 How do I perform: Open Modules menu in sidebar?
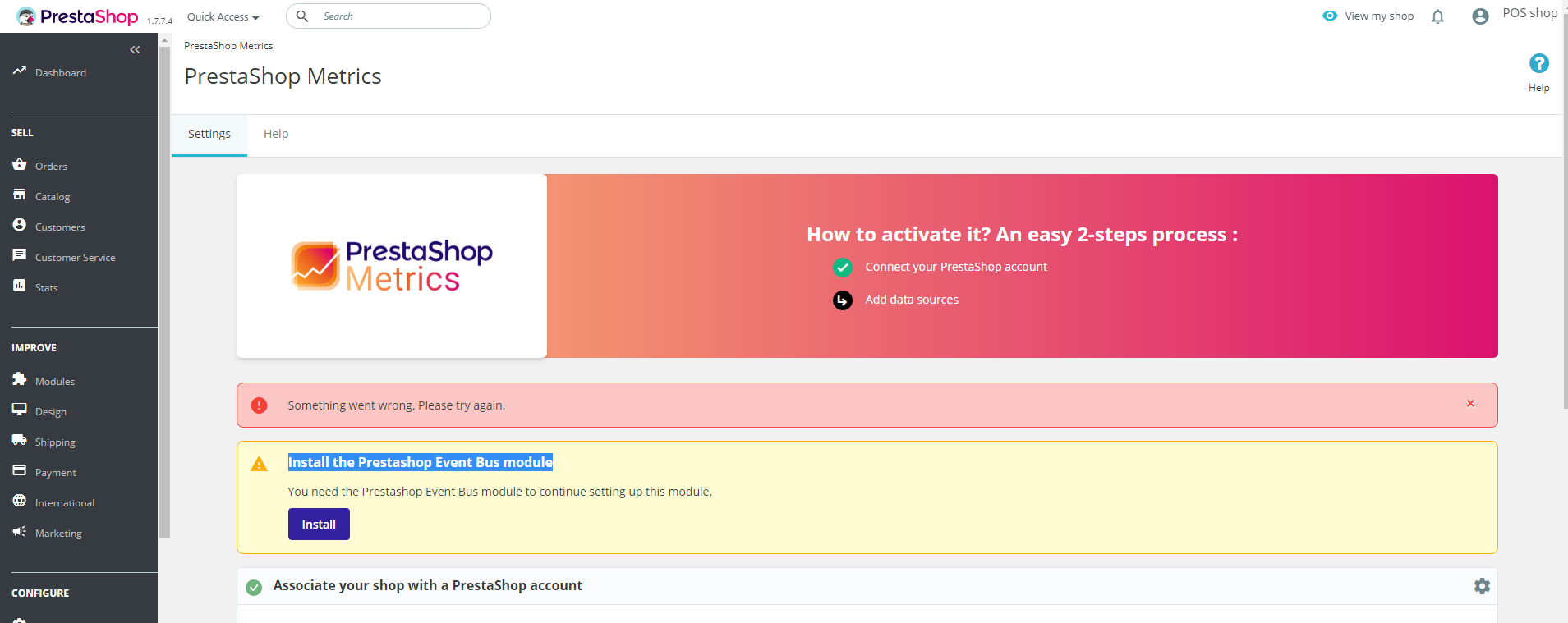pyautogui.click(x=55, y=382)
